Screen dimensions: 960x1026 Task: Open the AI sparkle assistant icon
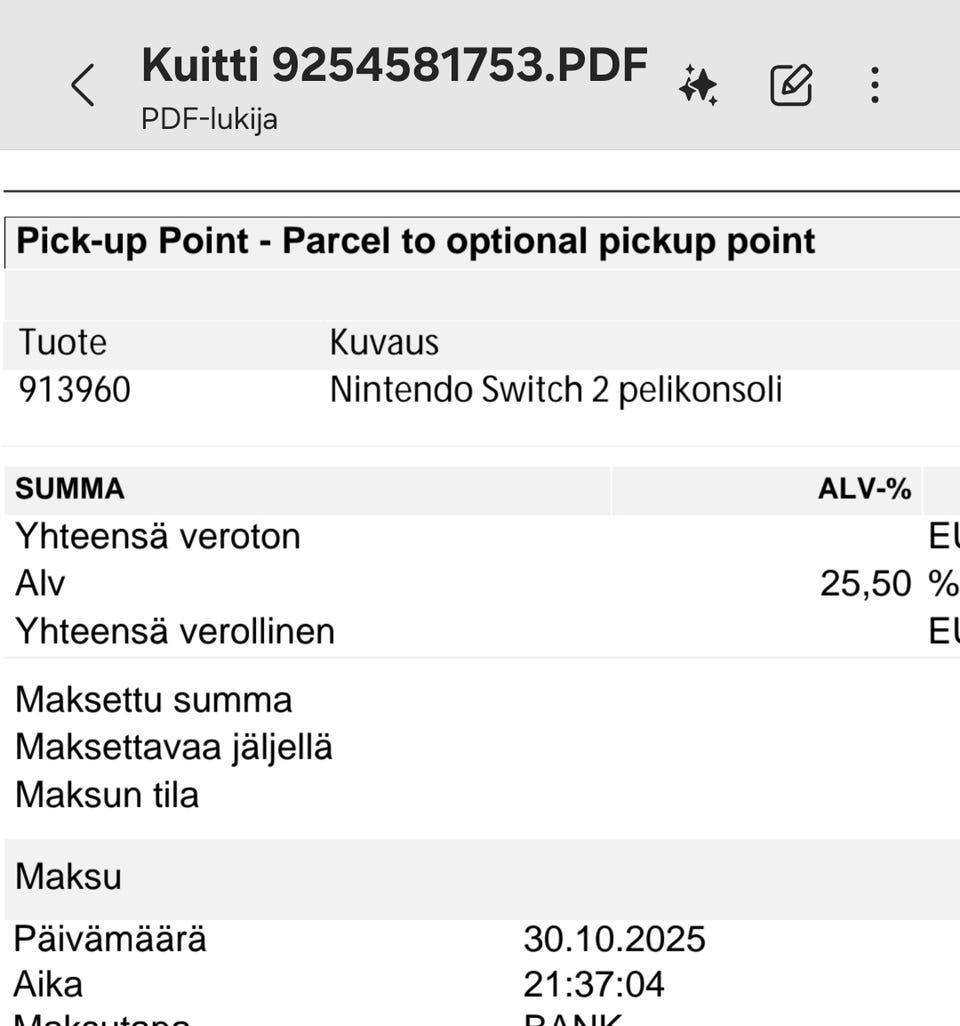click(x=698, y=85)
